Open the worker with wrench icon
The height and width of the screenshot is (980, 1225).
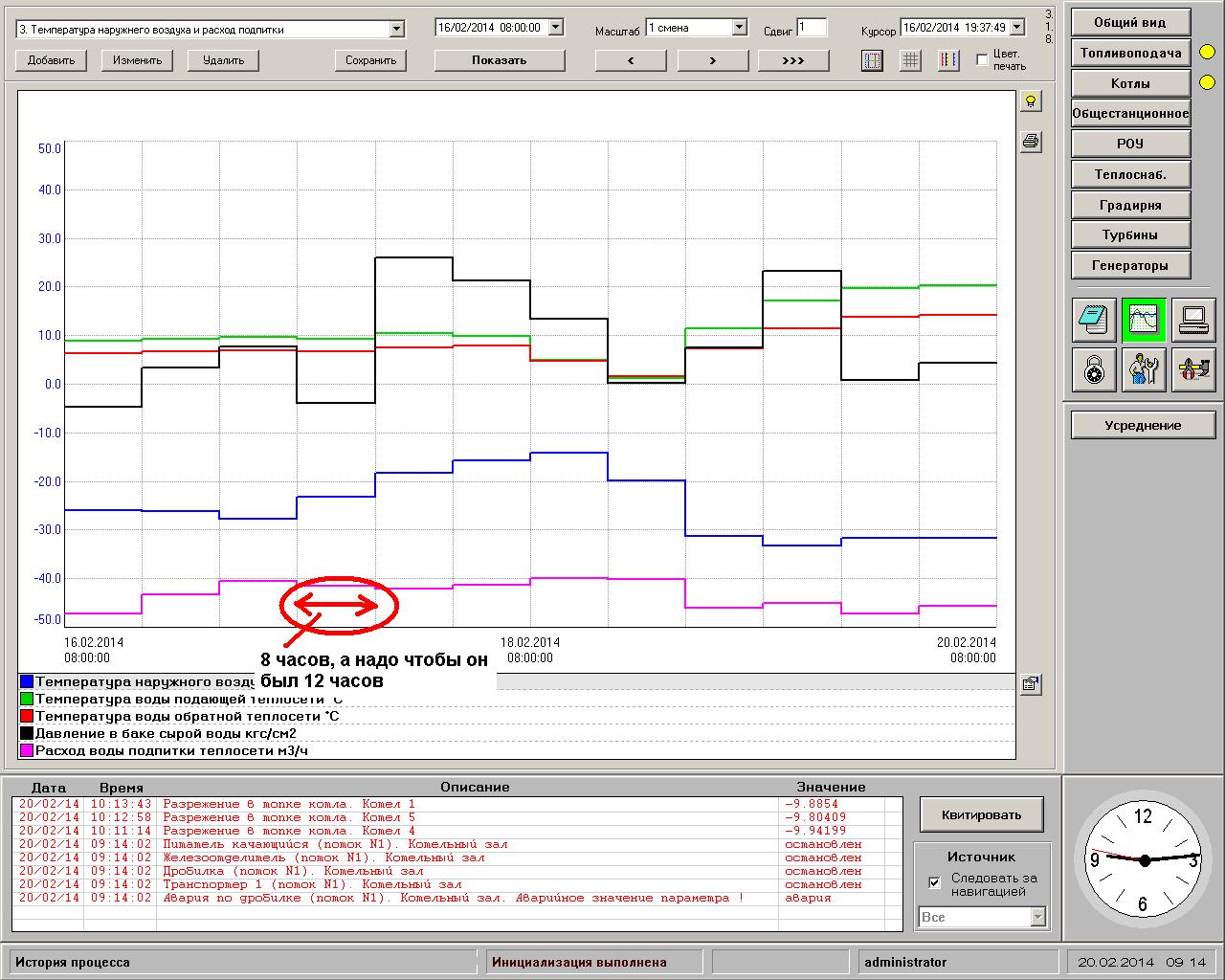(x=1144, y=368)
